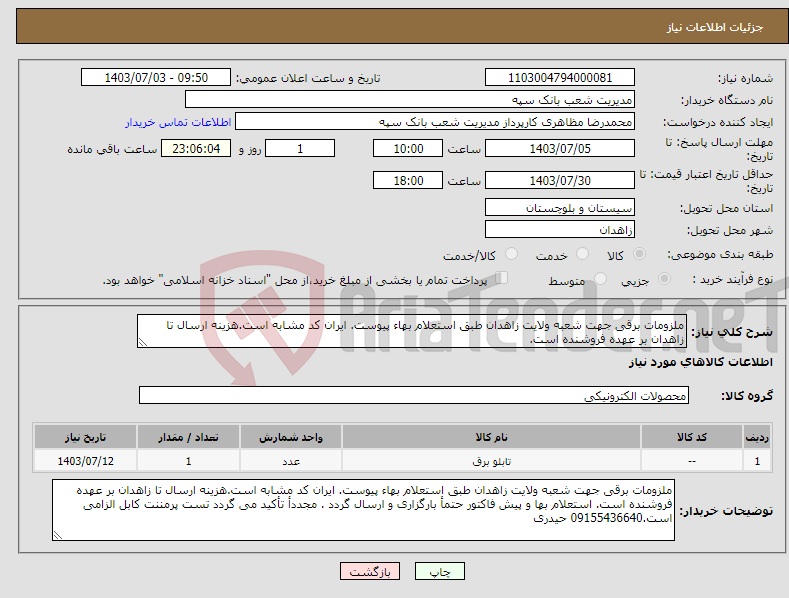Screen dimensions: 789x598
Task: Click the general need description textarea
Action: point(412,331)
